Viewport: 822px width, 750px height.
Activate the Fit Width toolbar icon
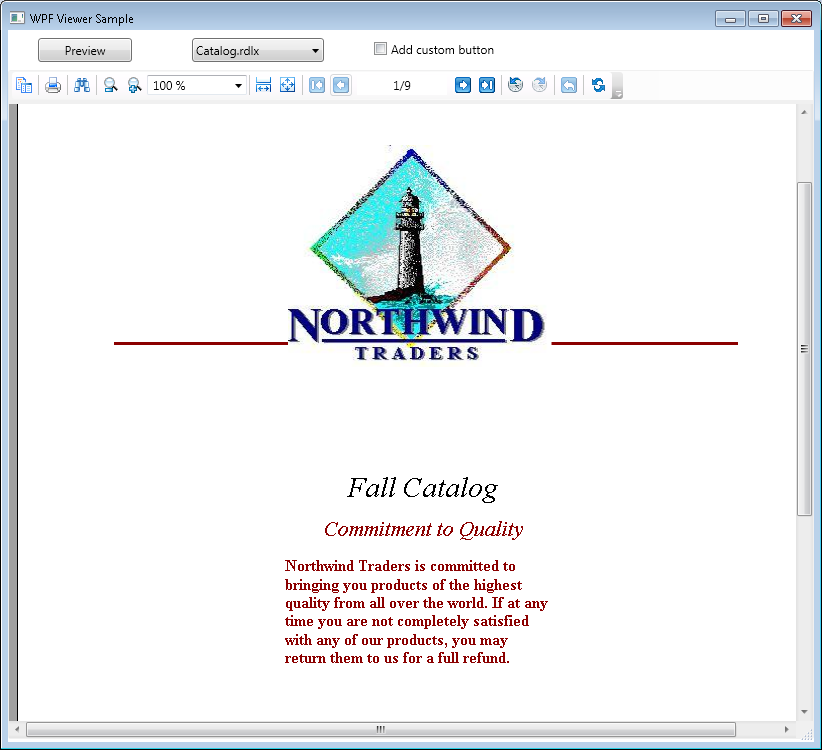click(x=263, y=85)
